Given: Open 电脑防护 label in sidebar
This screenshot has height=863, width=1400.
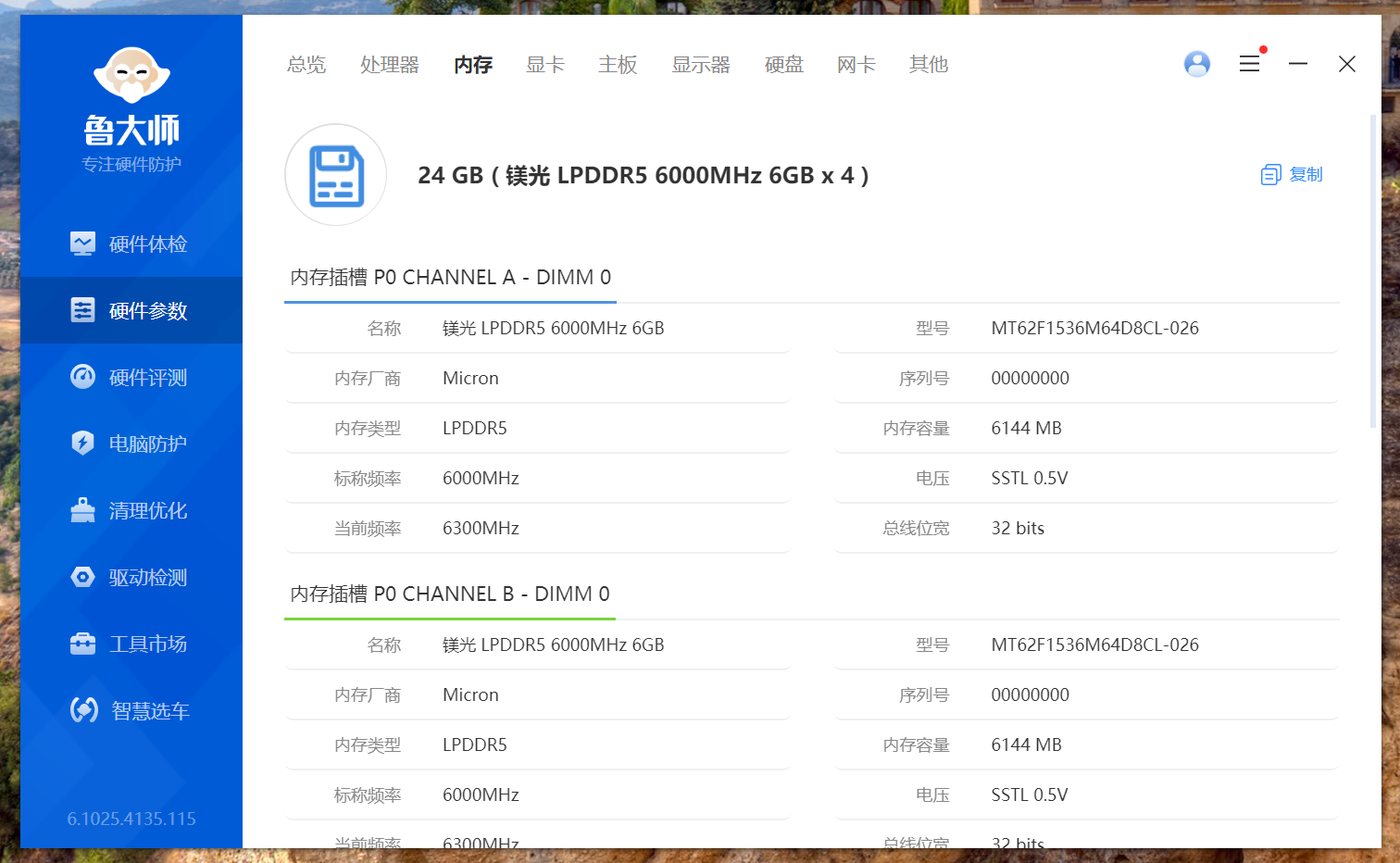Looking at the screenshot, I should point(148,444).
